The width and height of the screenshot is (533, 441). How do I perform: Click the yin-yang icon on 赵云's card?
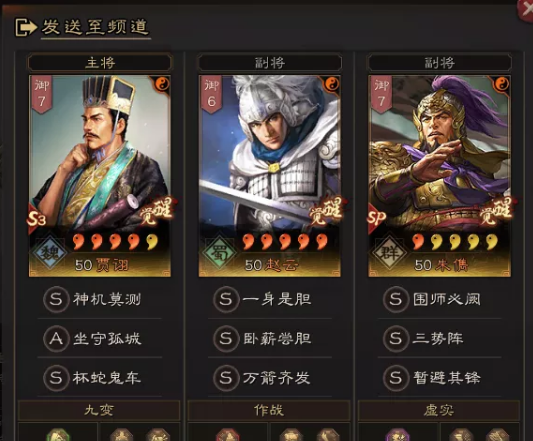[333, 84]
